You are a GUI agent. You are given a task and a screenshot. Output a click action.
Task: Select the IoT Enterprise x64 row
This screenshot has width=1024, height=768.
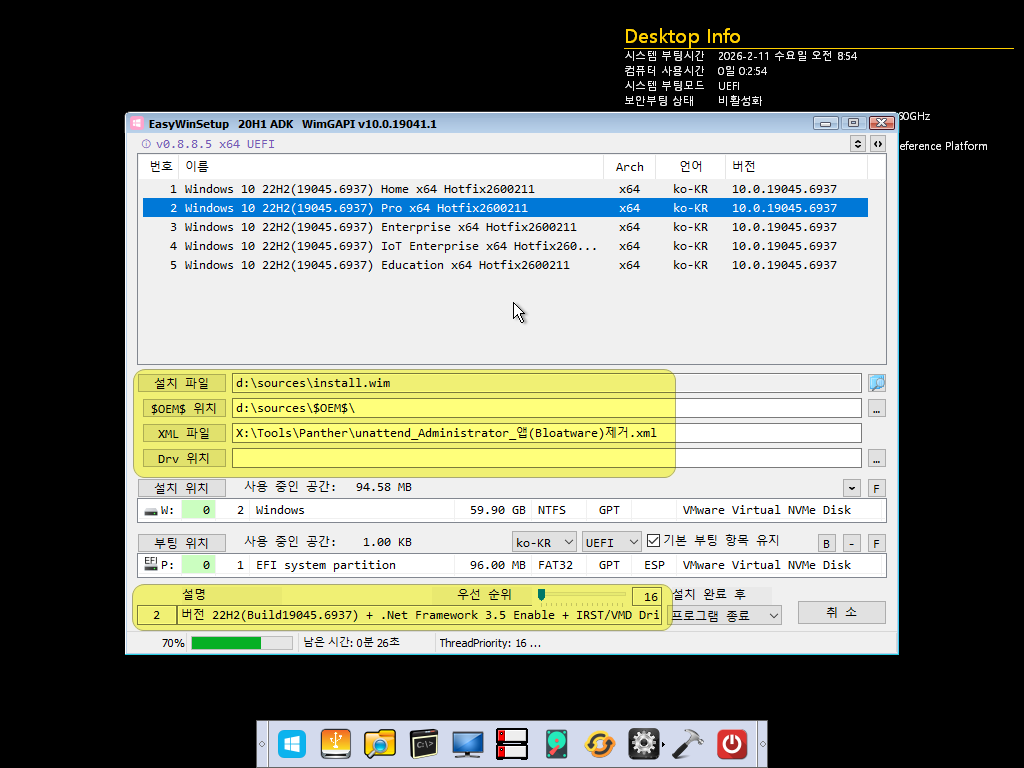click(505, 246)
